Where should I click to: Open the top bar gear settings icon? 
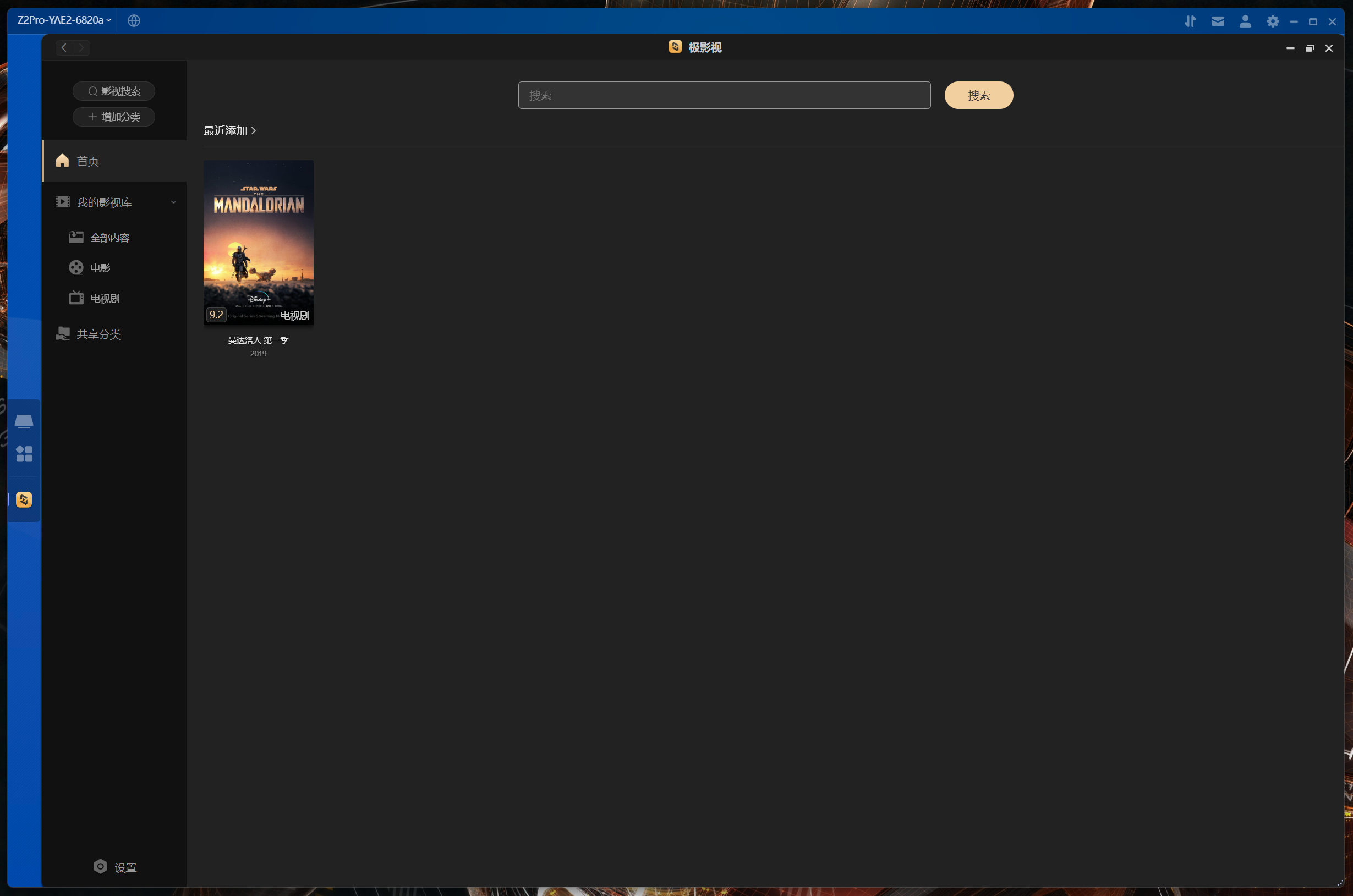coord(1273,21)
